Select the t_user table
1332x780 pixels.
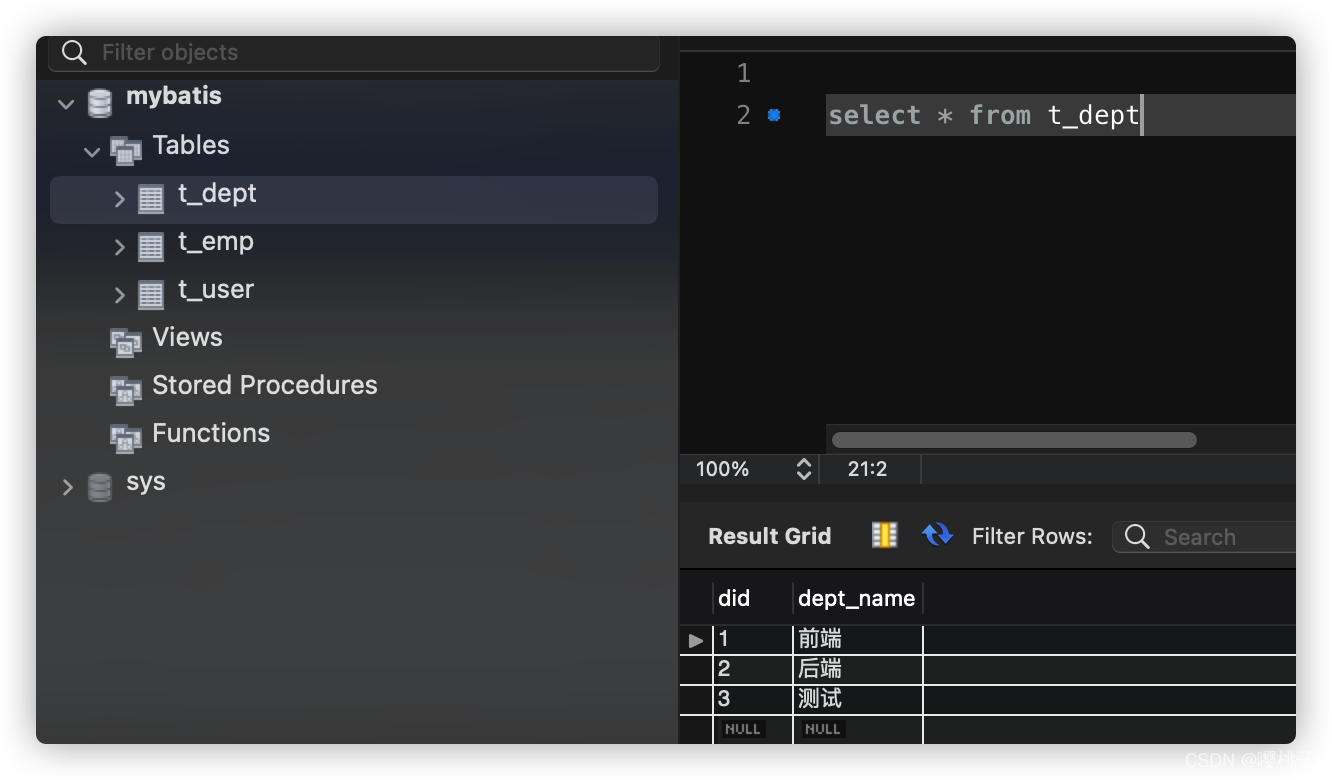click(x=216, y=290)
